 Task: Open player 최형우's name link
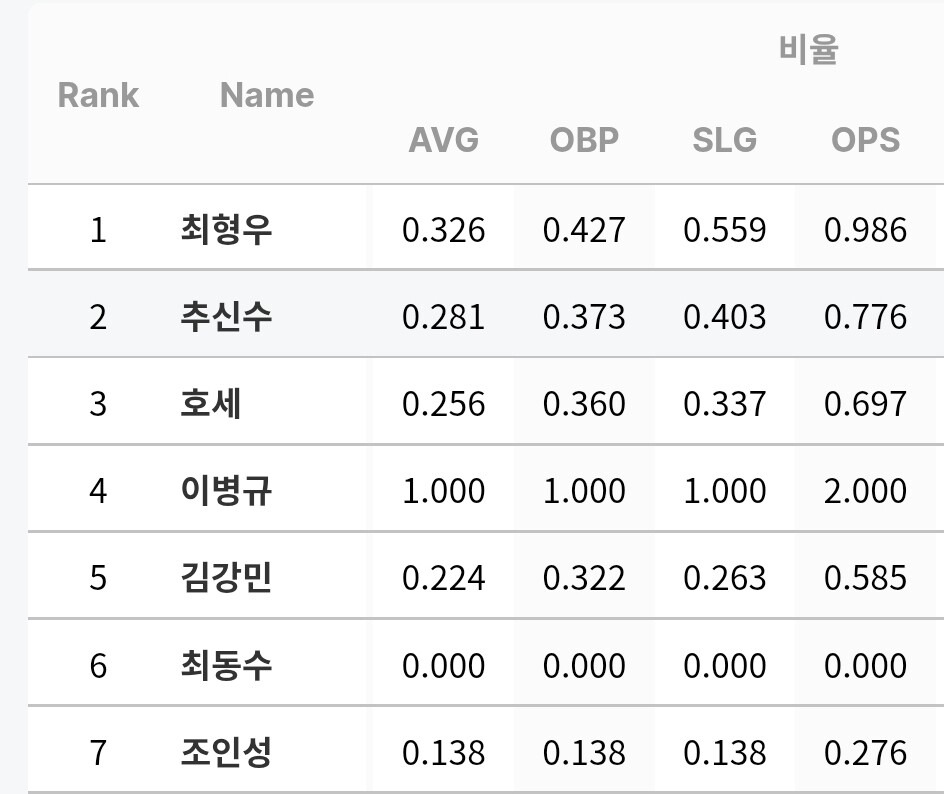[226, 230]
